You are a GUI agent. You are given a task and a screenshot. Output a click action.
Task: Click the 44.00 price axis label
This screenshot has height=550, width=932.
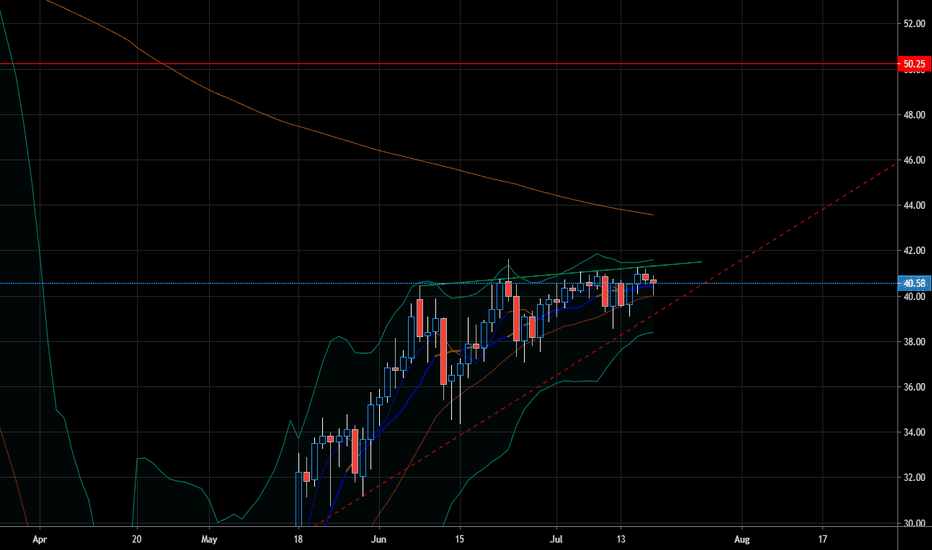tap(914, 205)
